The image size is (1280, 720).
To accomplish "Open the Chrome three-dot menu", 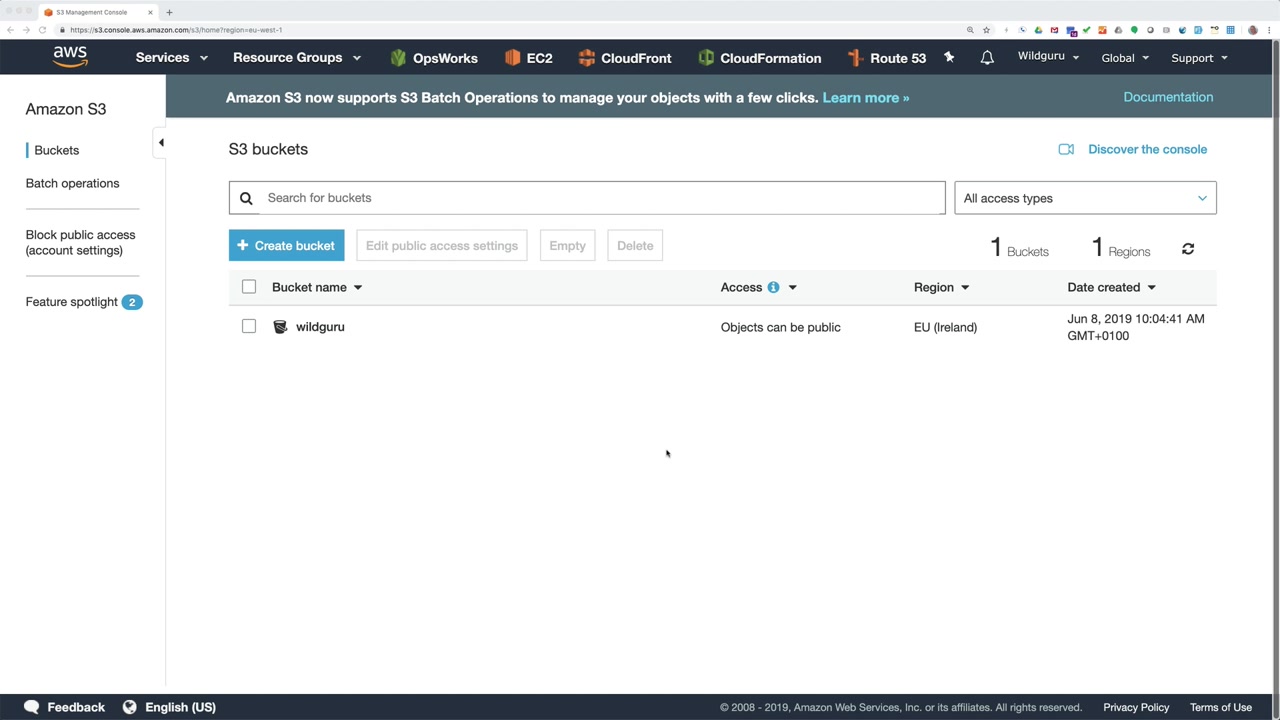I will (1269, 30).
